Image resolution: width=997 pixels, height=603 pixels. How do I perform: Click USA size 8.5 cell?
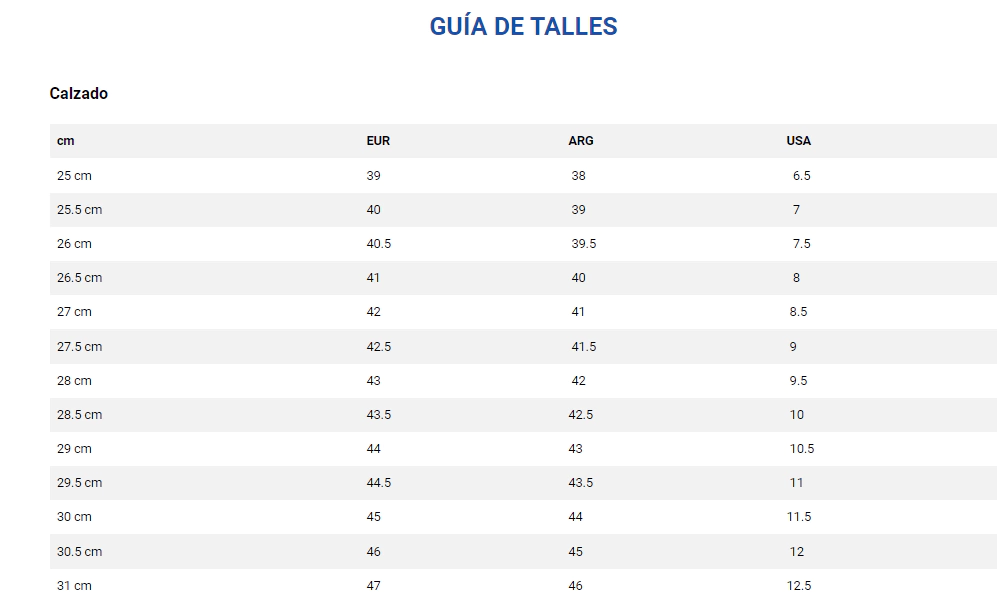pyautogui.click(x=798, y=312)
